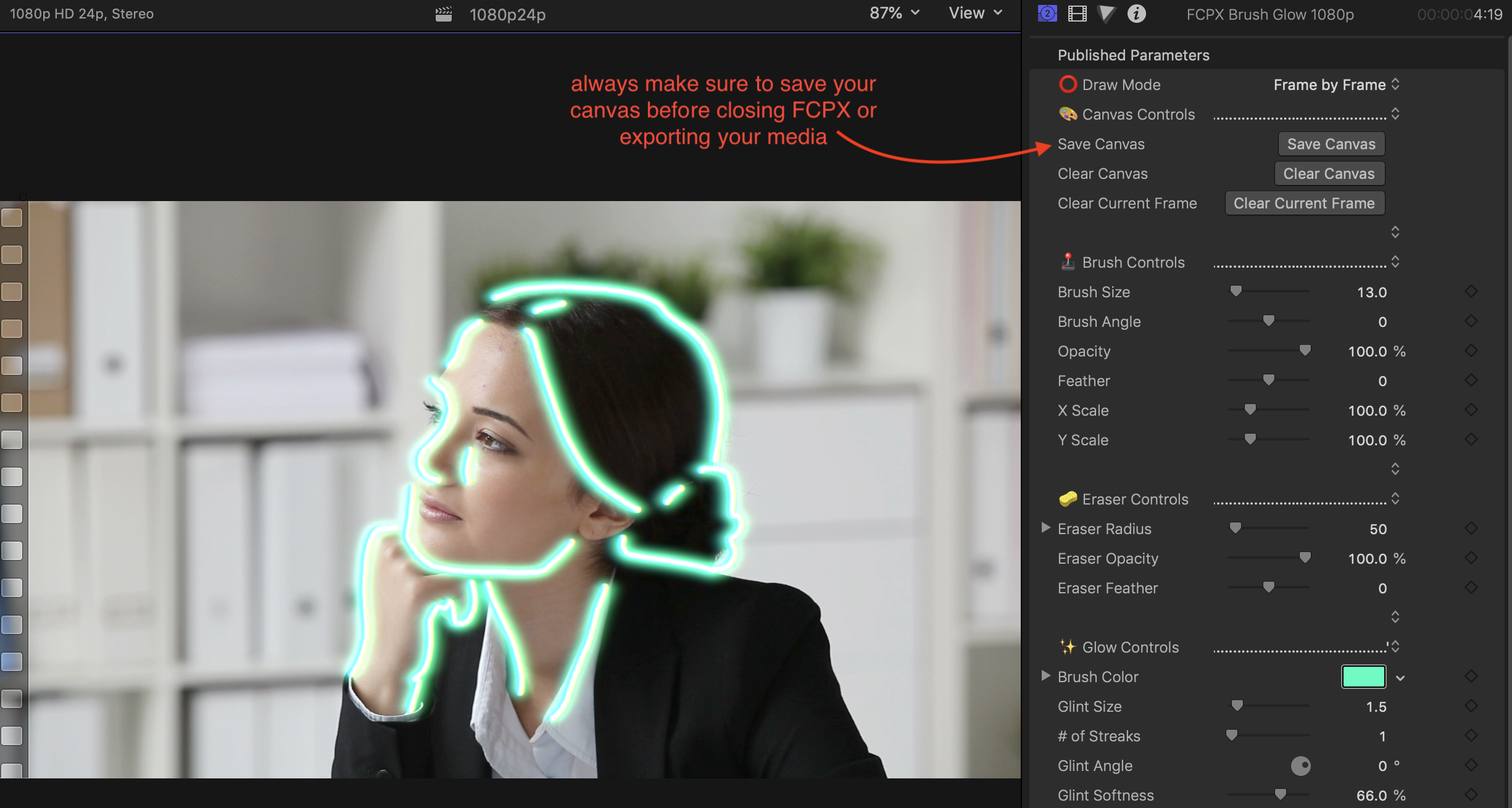Click the Glint Softness slider
This screenshot has height=808, width=1512.
pyautogui.click(x=1268, y=794)
